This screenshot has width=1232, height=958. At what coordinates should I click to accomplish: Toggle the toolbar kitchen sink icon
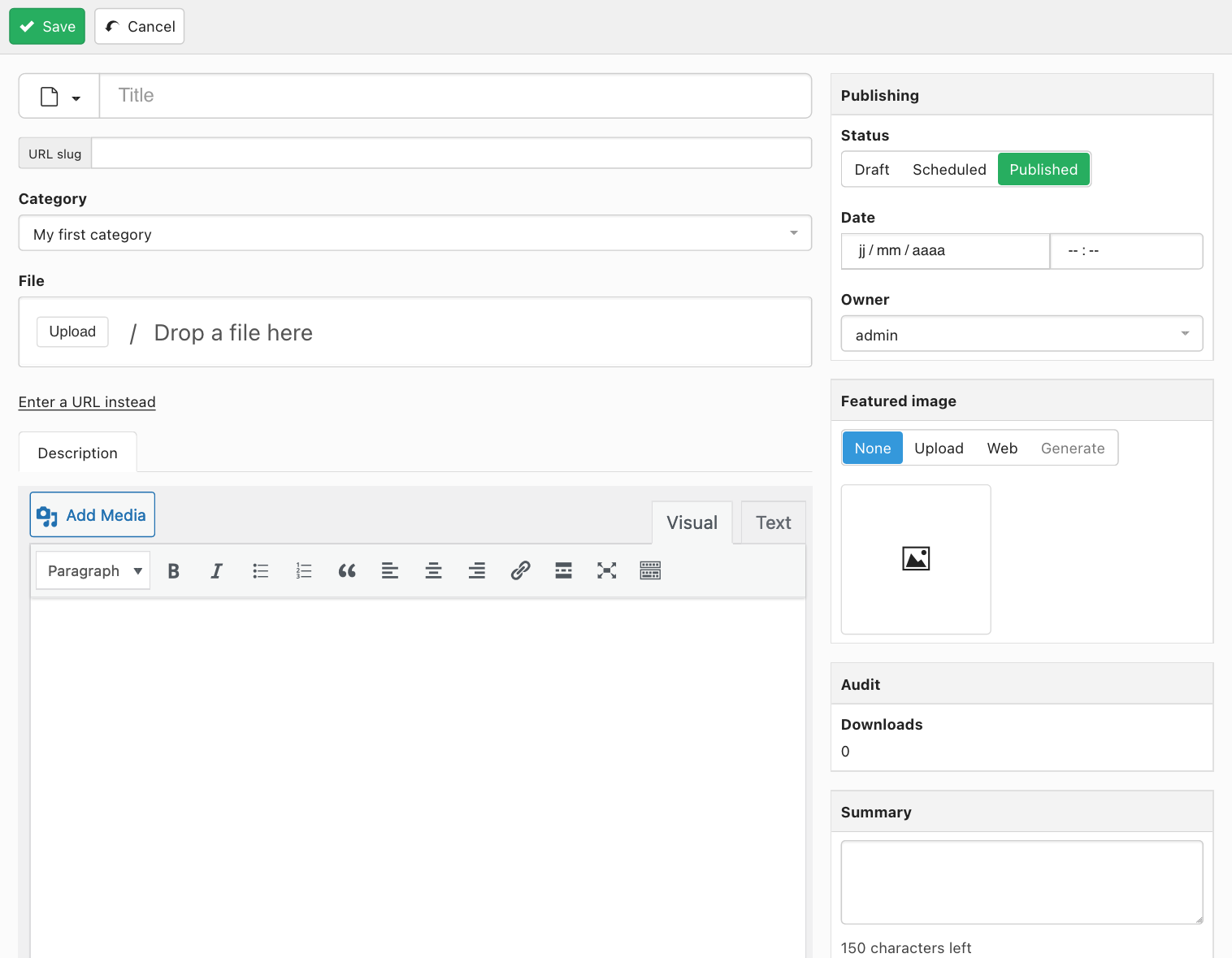click(x=650, y=571)
